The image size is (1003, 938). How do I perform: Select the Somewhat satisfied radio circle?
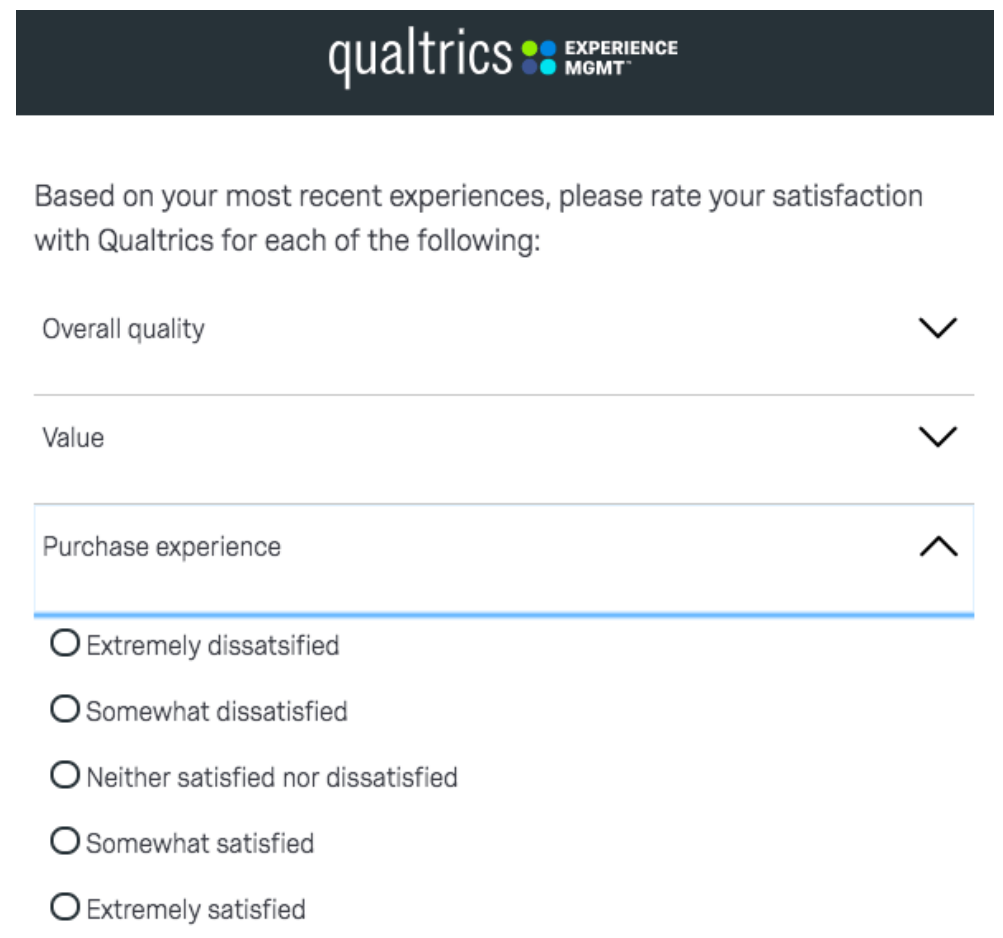65,842
